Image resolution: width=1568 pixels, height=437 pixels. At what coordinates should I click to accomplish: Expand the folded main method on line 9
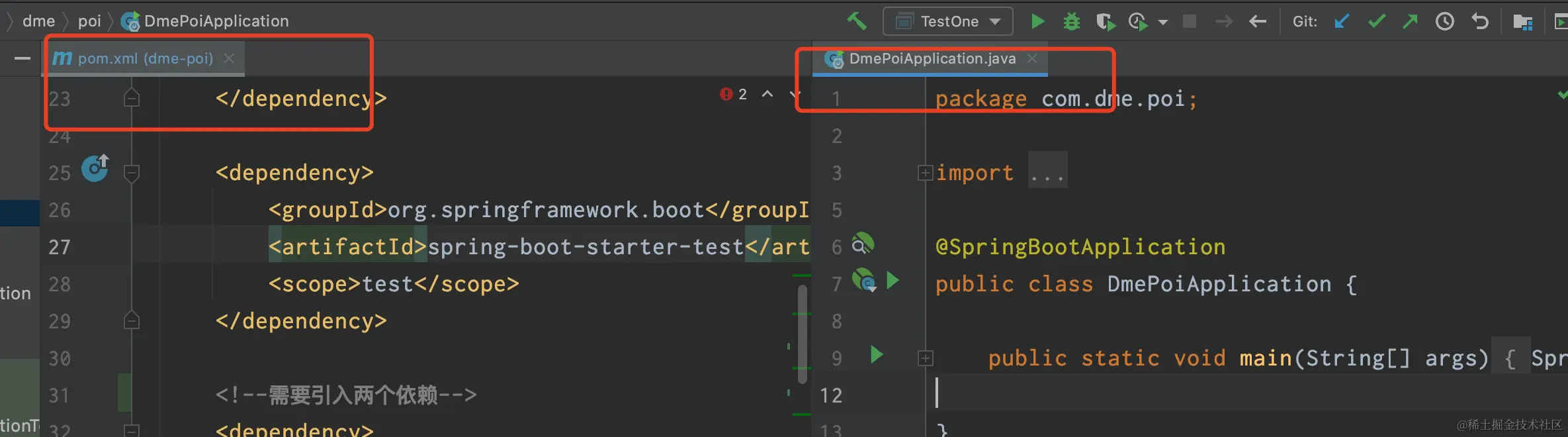coord(925,359)
